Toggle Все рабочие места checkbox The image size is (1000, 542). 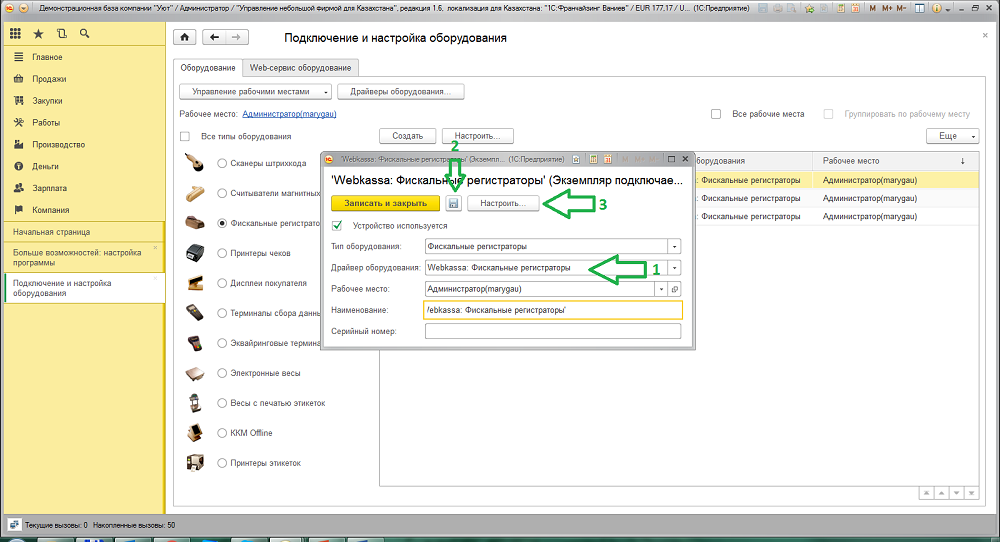coord(716,114)
